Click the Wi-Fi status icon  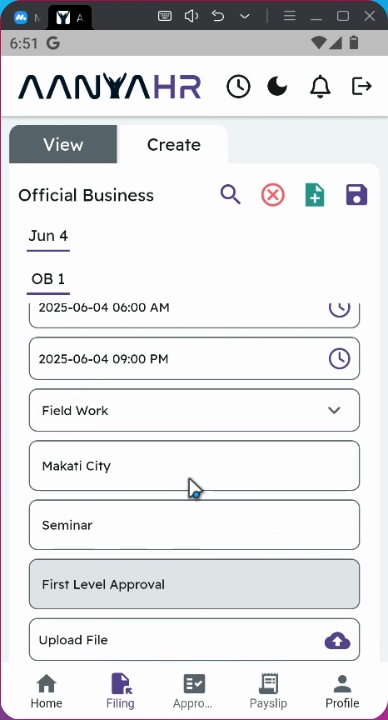tap(319, 43)
